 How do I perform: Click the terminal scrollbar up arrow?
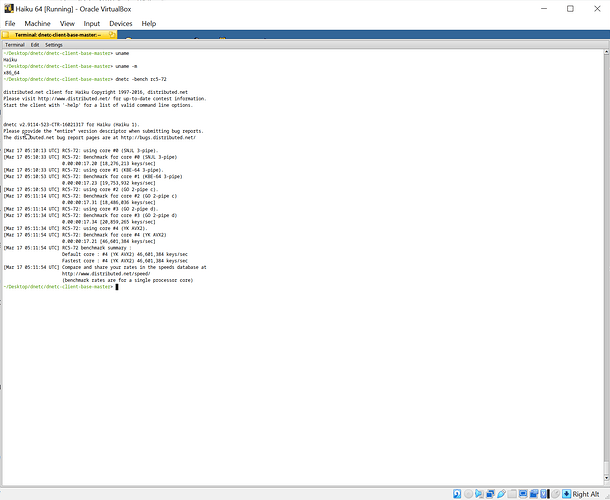[606, 52]
